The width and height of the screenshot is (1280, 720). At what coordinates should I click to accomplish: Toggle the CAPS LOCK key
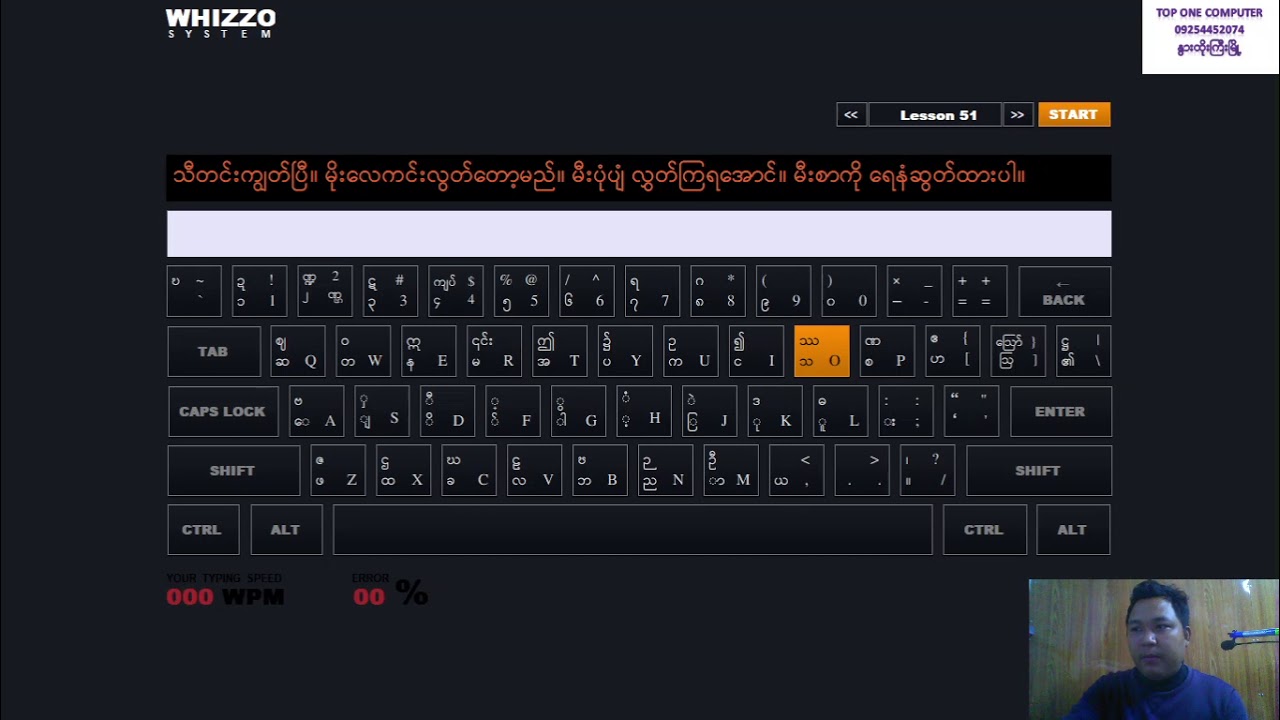click(x=223, y=411)
